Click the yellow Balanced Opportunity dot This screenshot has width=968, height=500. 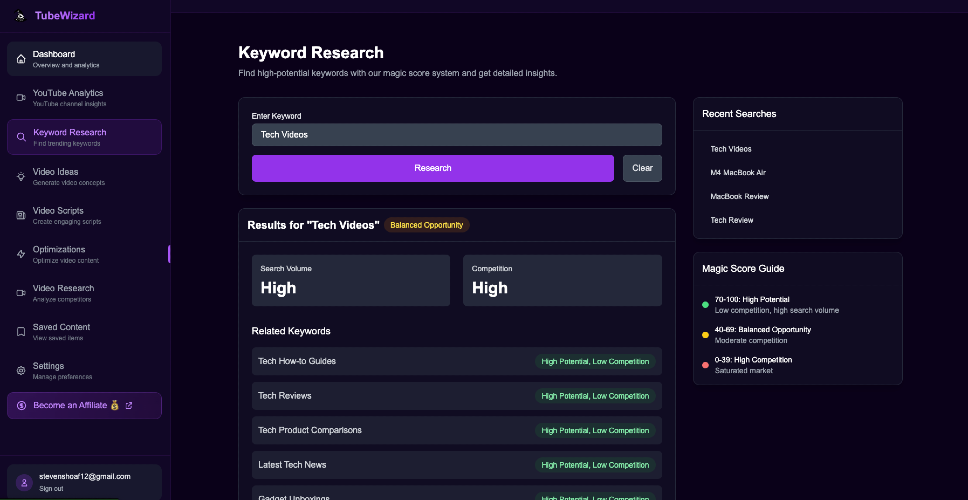pos(705,335)
